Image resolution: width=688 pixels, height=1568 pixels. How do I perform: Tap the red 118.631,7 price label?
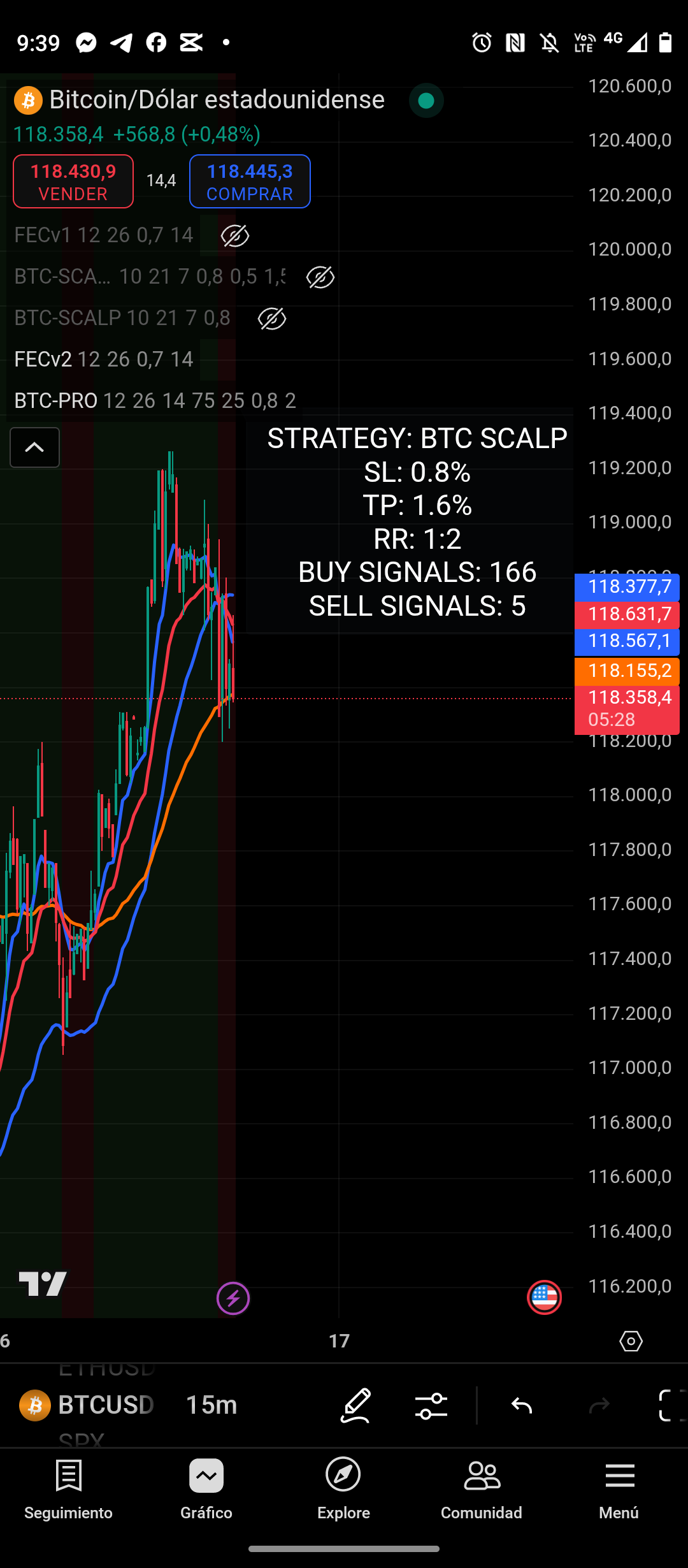(627, 614)
